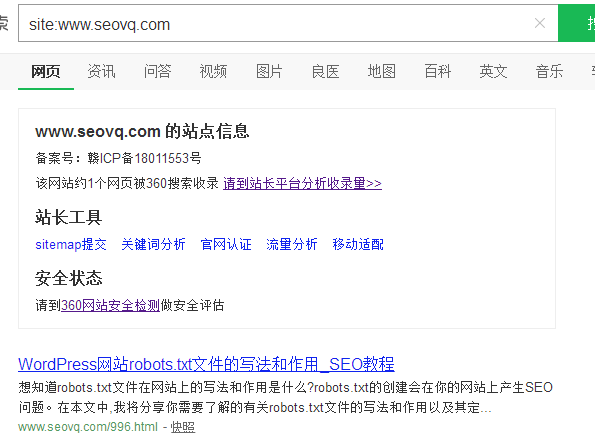
Task: Open the WordPress网站robots.txt result title
Action: (206, 364)
